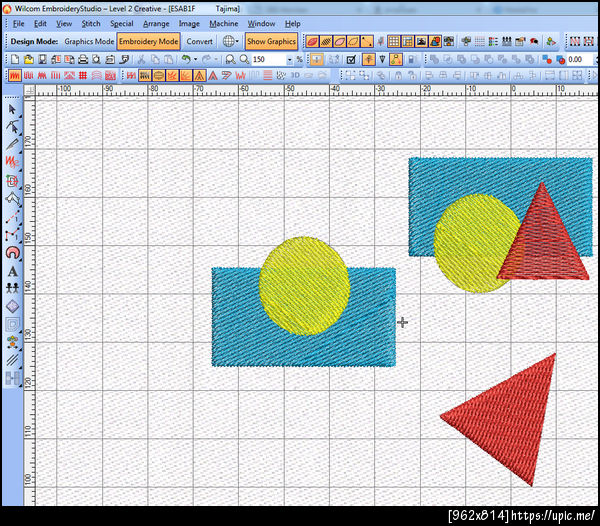Select the pink ring shape tool
This screenshot has height=526, width=600.
[x=12, y=253]
